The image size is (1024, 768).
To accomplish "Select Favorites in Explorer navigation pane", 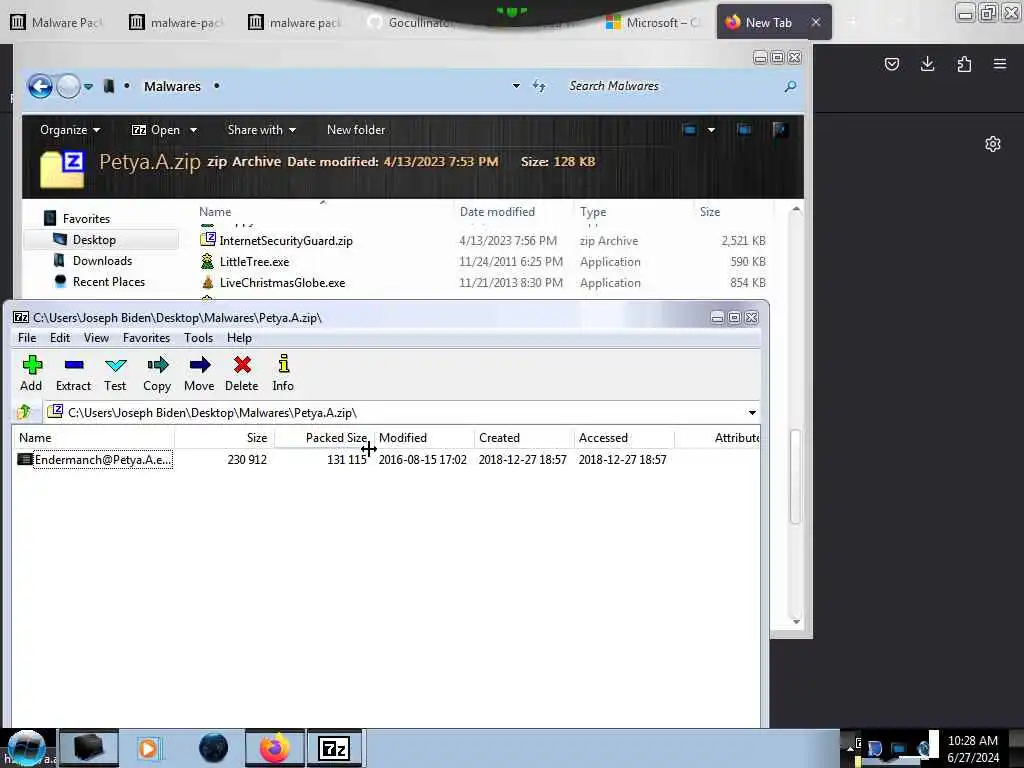I will coord(86,219).
